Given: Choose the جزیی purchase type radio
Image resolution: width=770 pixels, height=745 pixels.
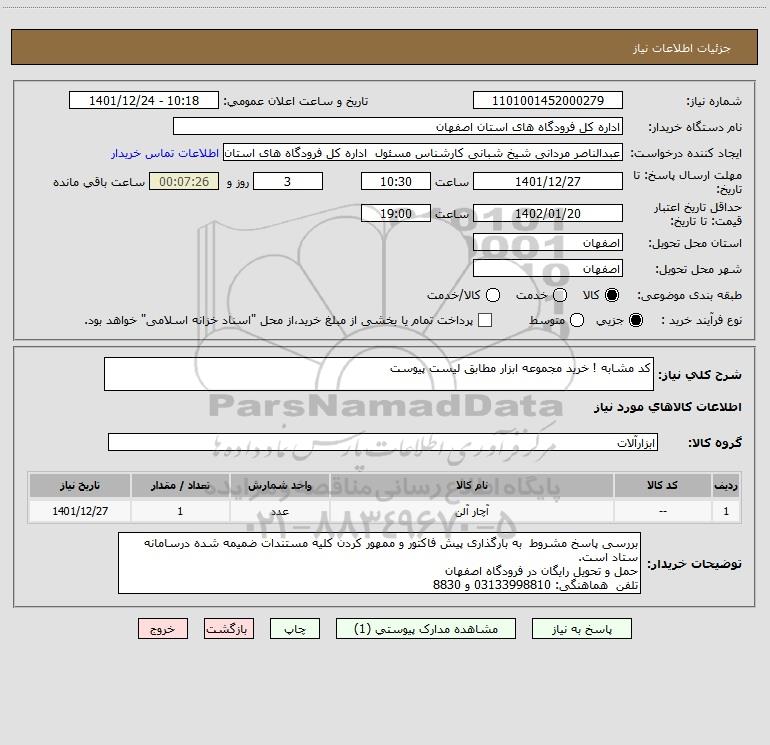Looking at the screenshot, I should tap(635, 320).
